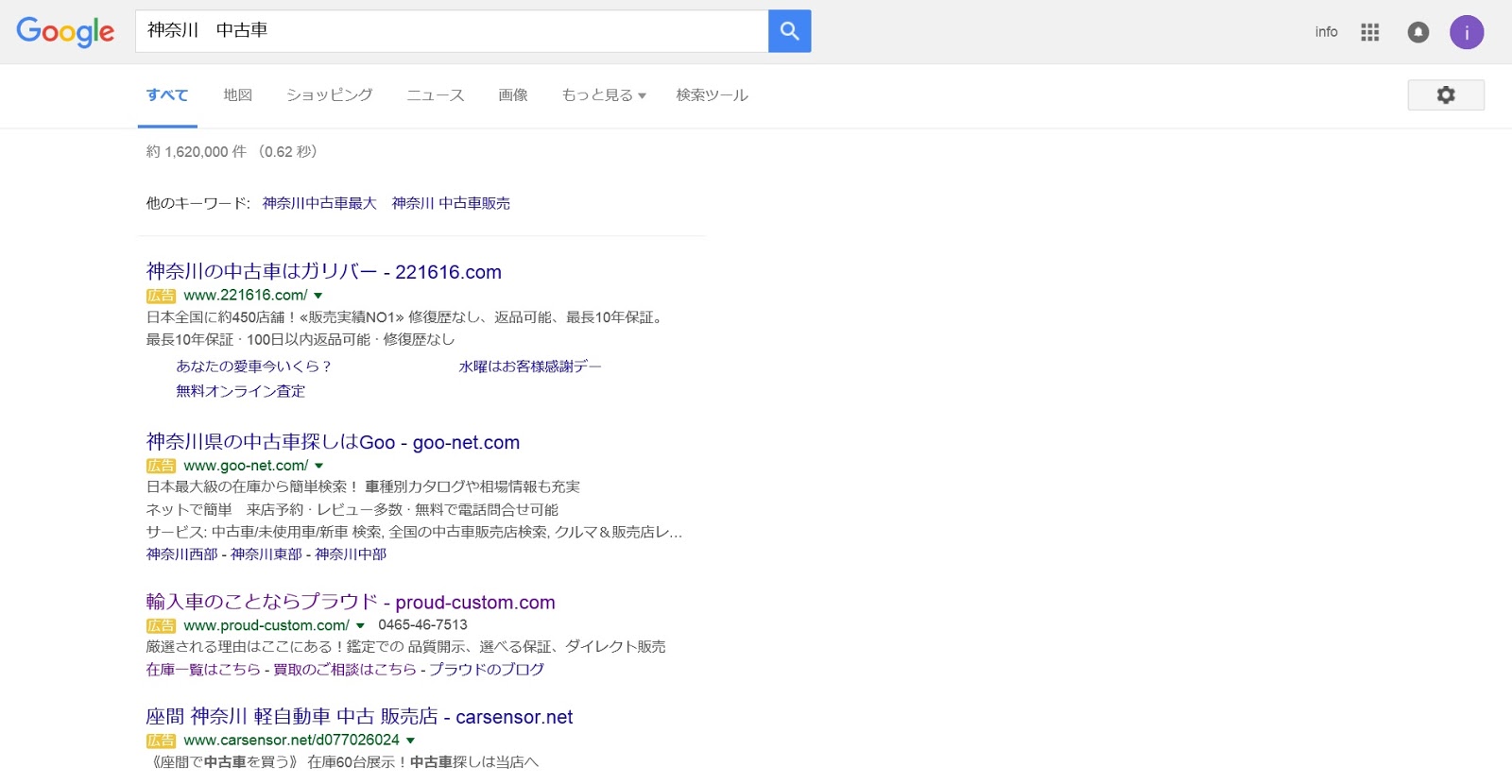
Task: Click the ad badge beside www.proud-custom.com
Action: point(161,625)
